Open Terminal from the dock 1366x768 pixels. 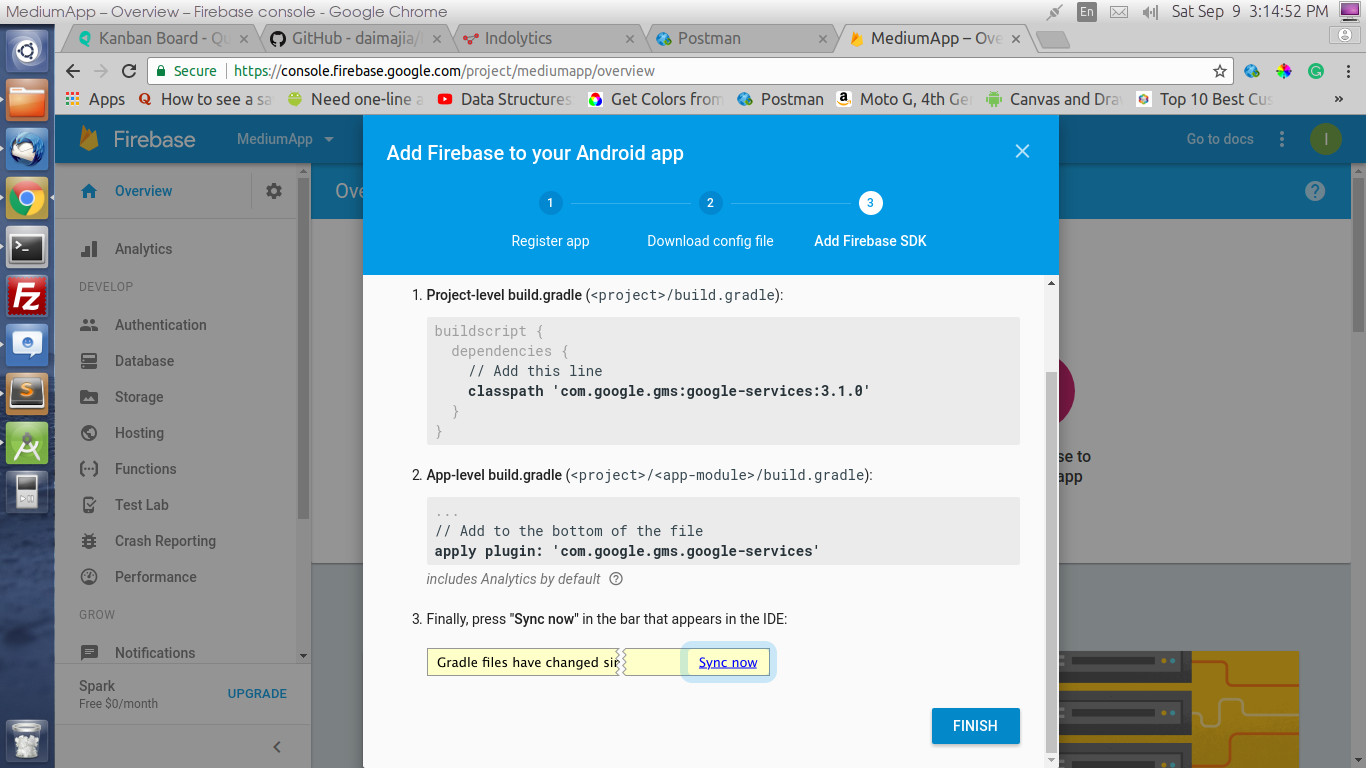(x=27, y=247)
